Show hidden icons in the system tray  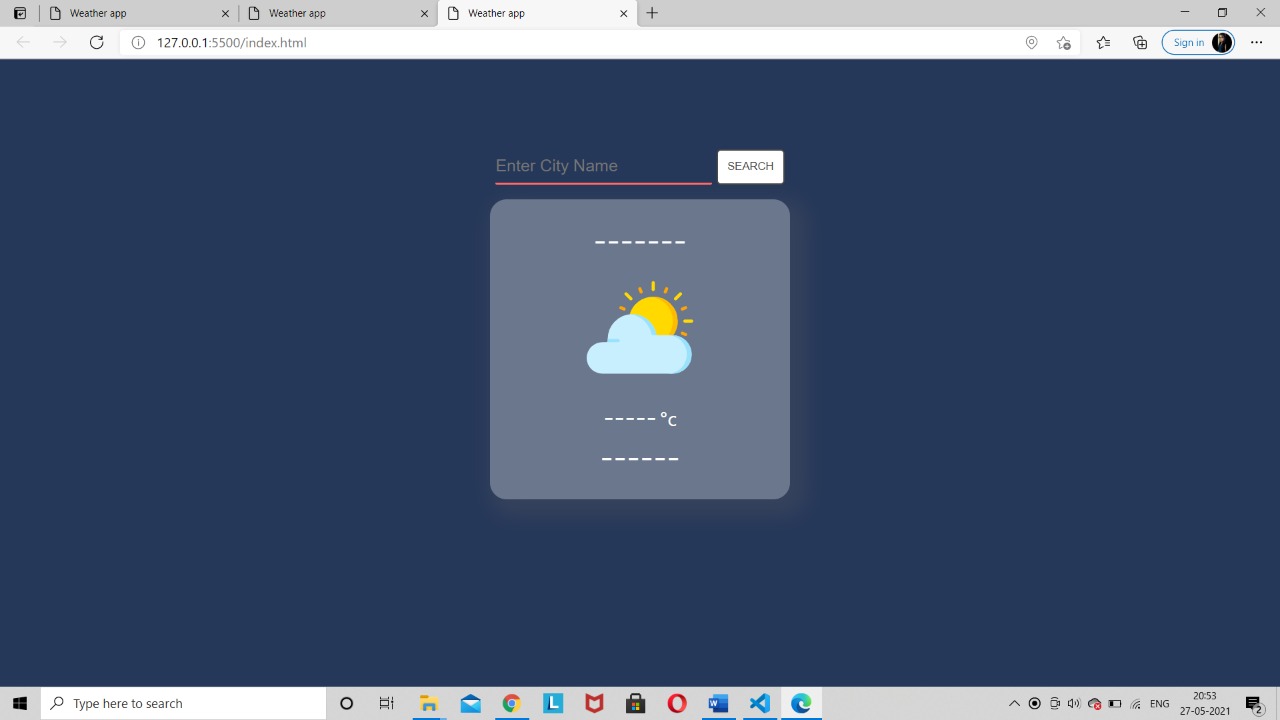tap(1014, 703)
